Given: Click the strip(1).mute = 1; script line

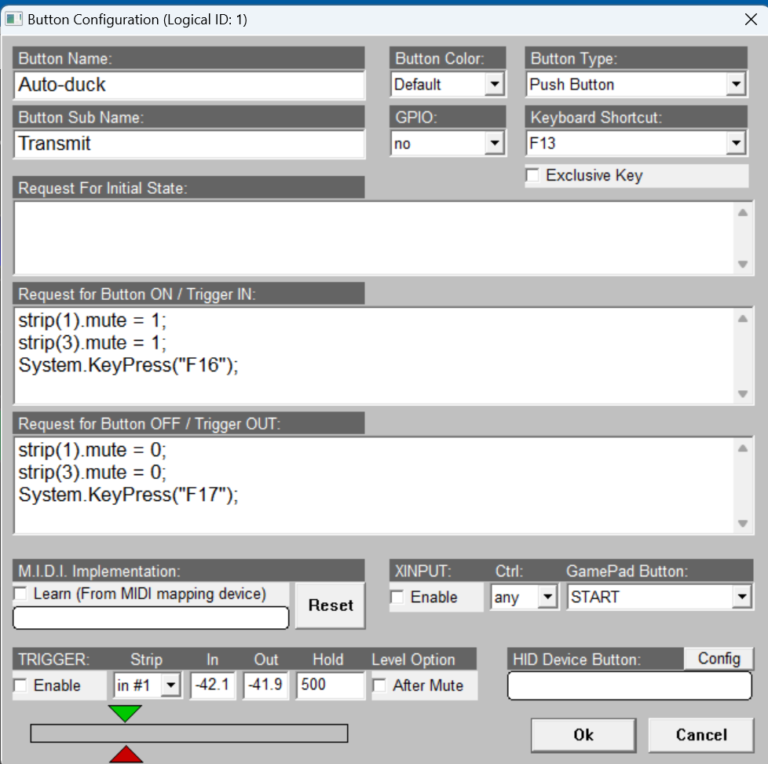Looking at the screenshot, I should pyautogui.click(x=92, y=321).
